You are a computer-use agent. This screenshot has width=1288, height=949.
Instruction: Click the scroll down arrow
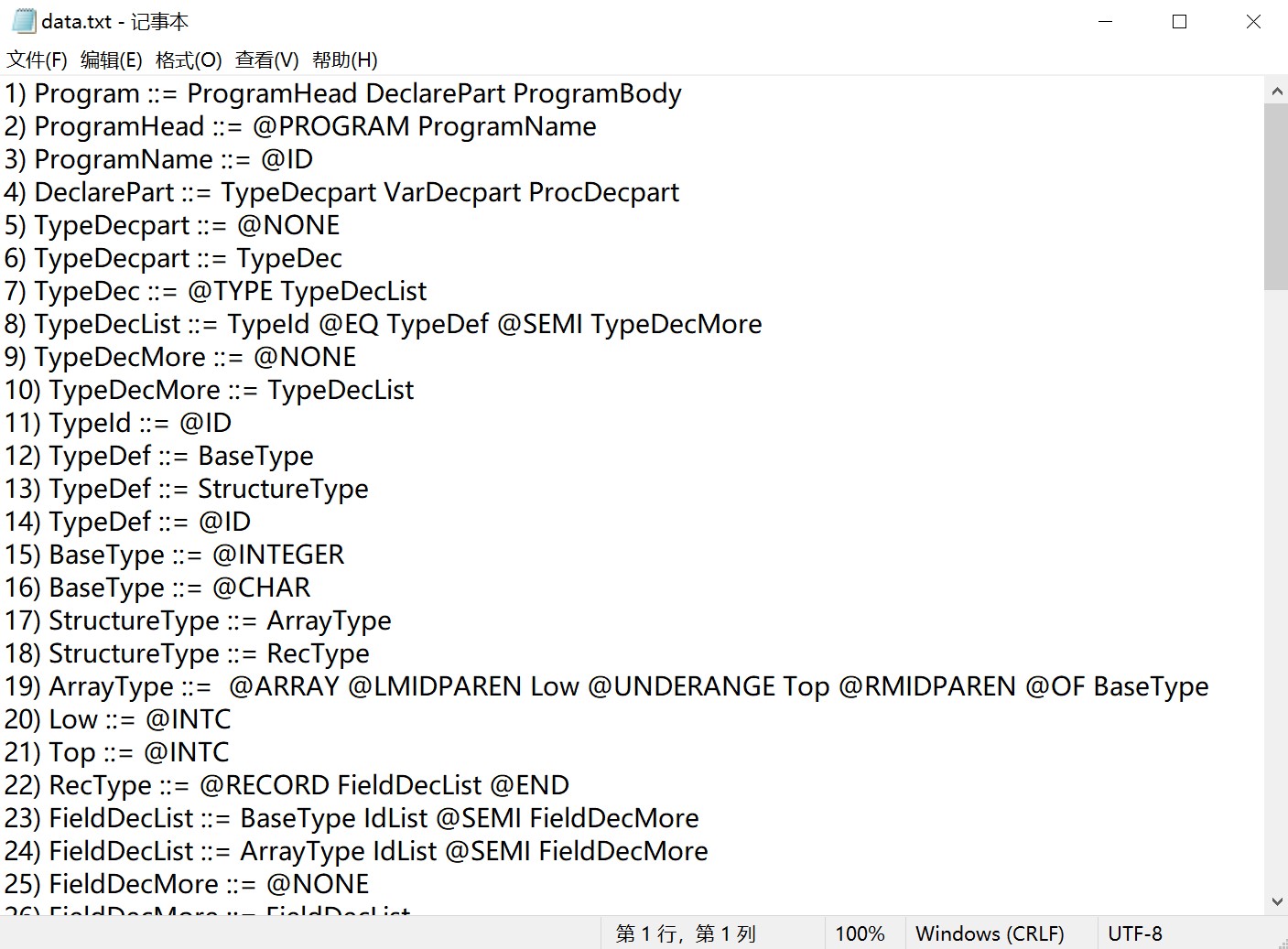coord(1276,902)
